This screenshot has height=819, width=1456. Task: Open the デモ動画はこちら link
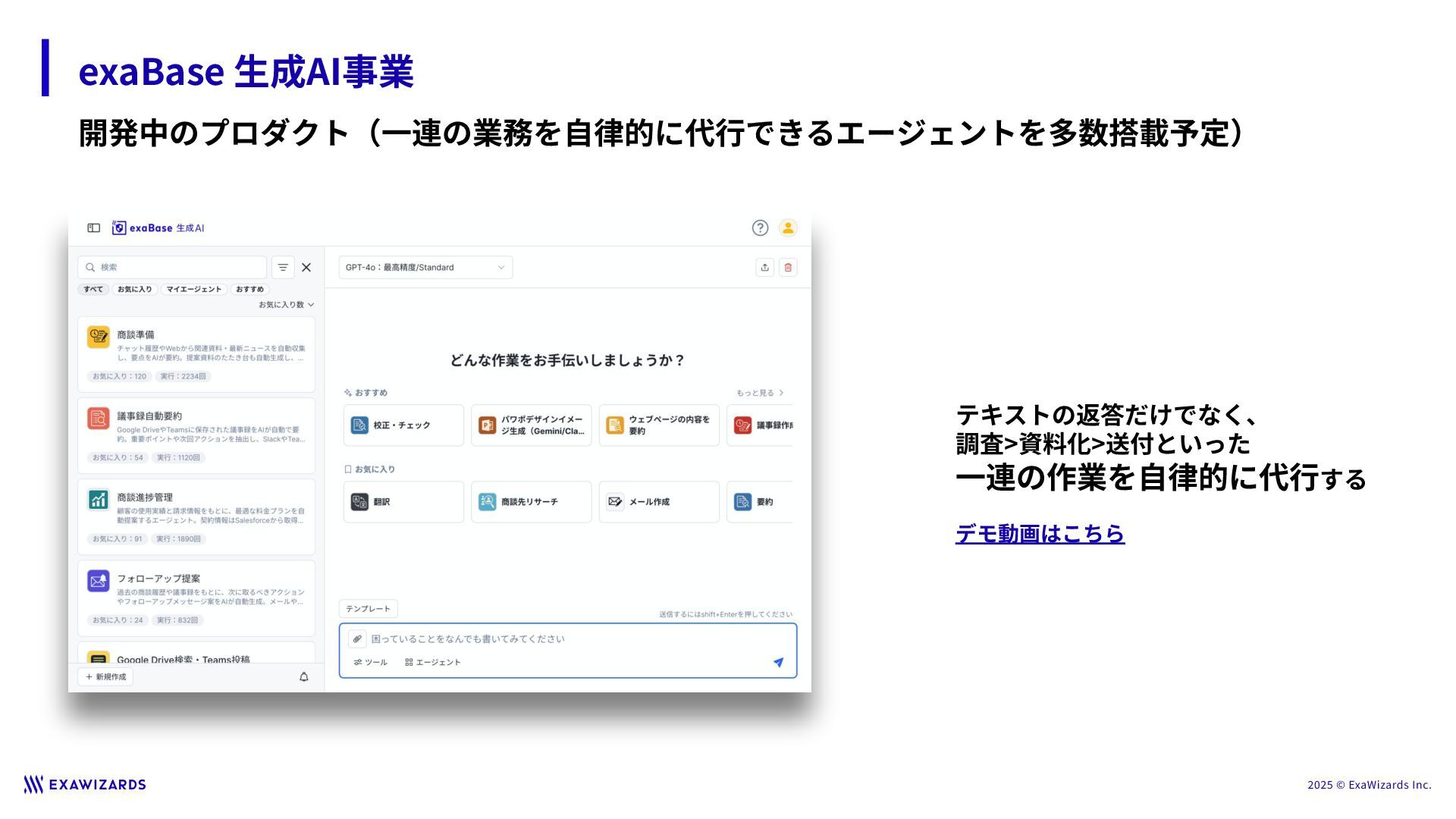point(1040,534)
